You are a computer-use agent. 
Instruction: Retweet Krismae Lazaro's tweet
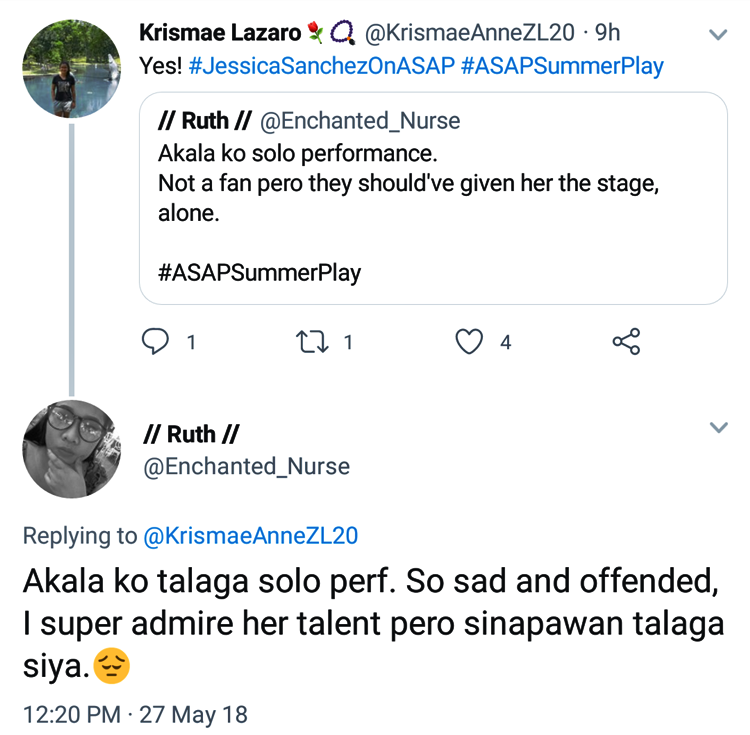(x=312, y=342)
